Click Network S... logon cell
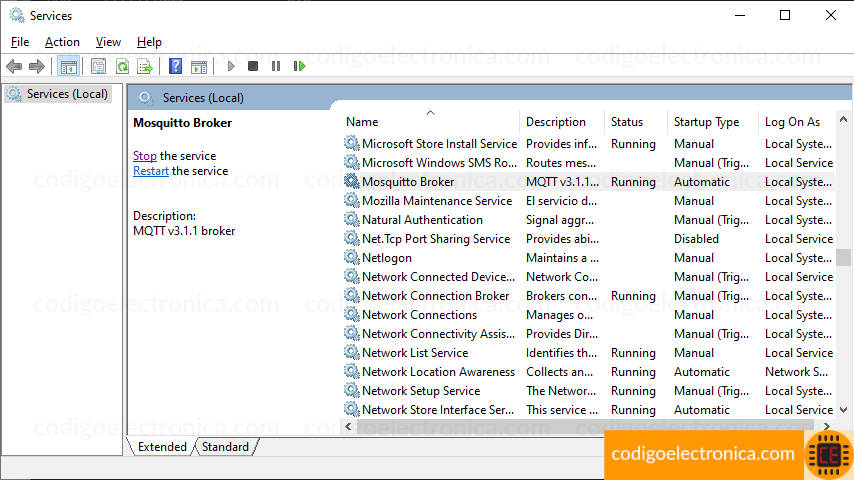Screen dimensions: 854x480 [796, 372]
